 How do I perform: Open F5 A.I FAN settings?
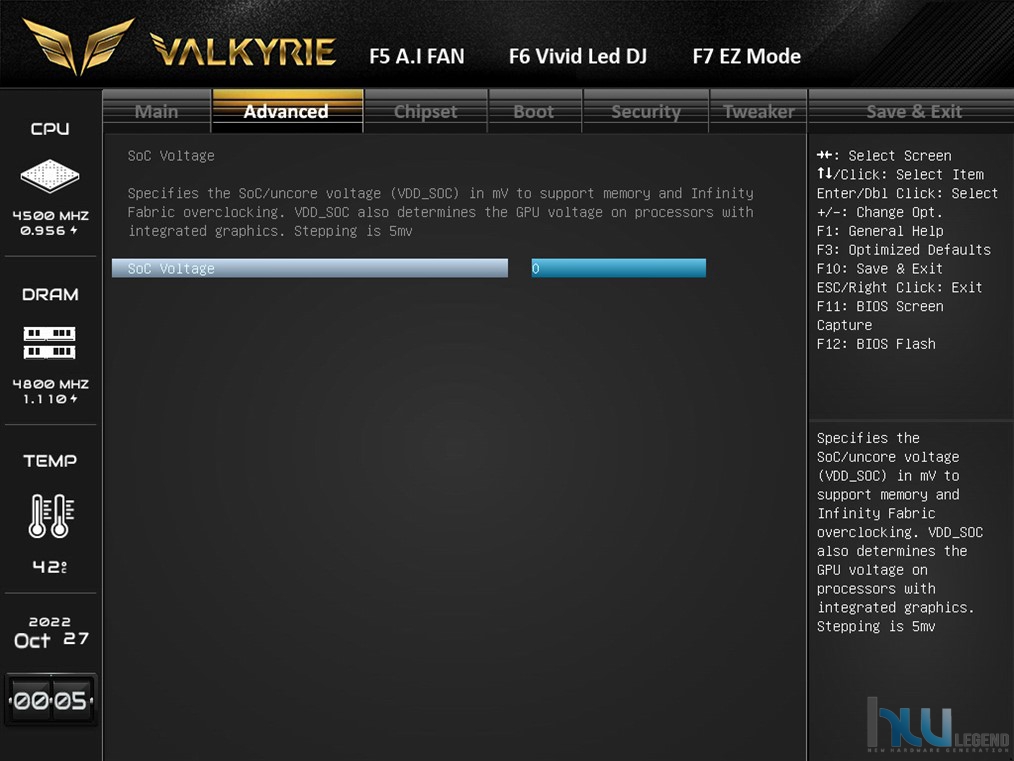(416, 56)
